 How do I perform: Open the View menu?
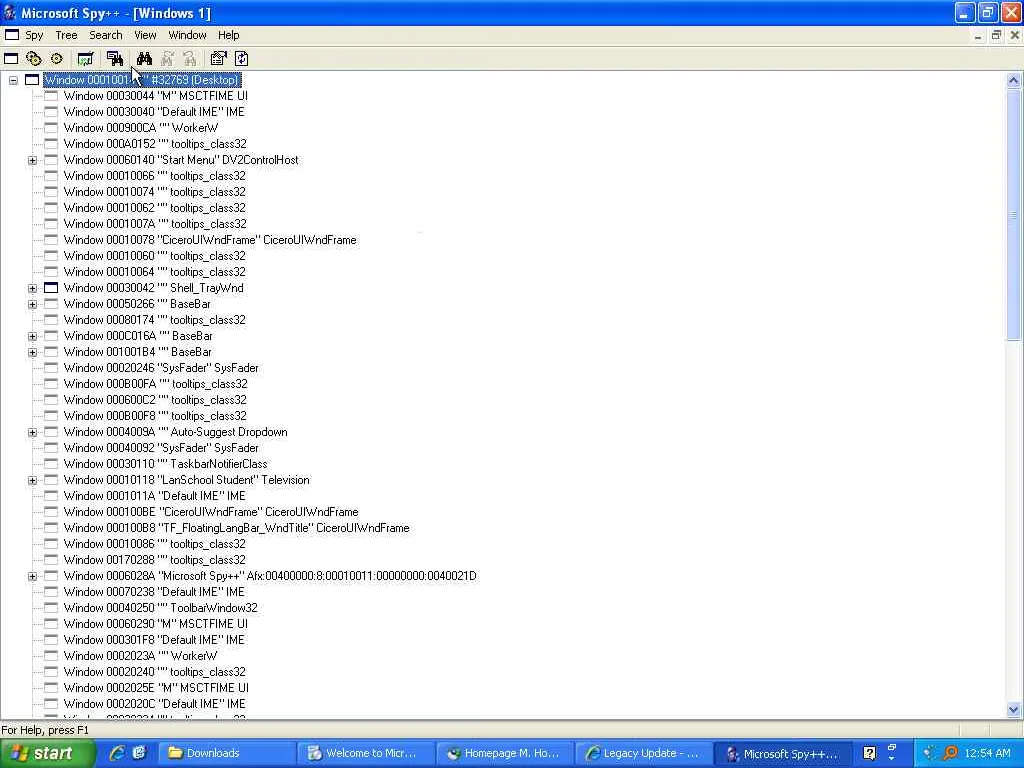click(x=145, y=35)
